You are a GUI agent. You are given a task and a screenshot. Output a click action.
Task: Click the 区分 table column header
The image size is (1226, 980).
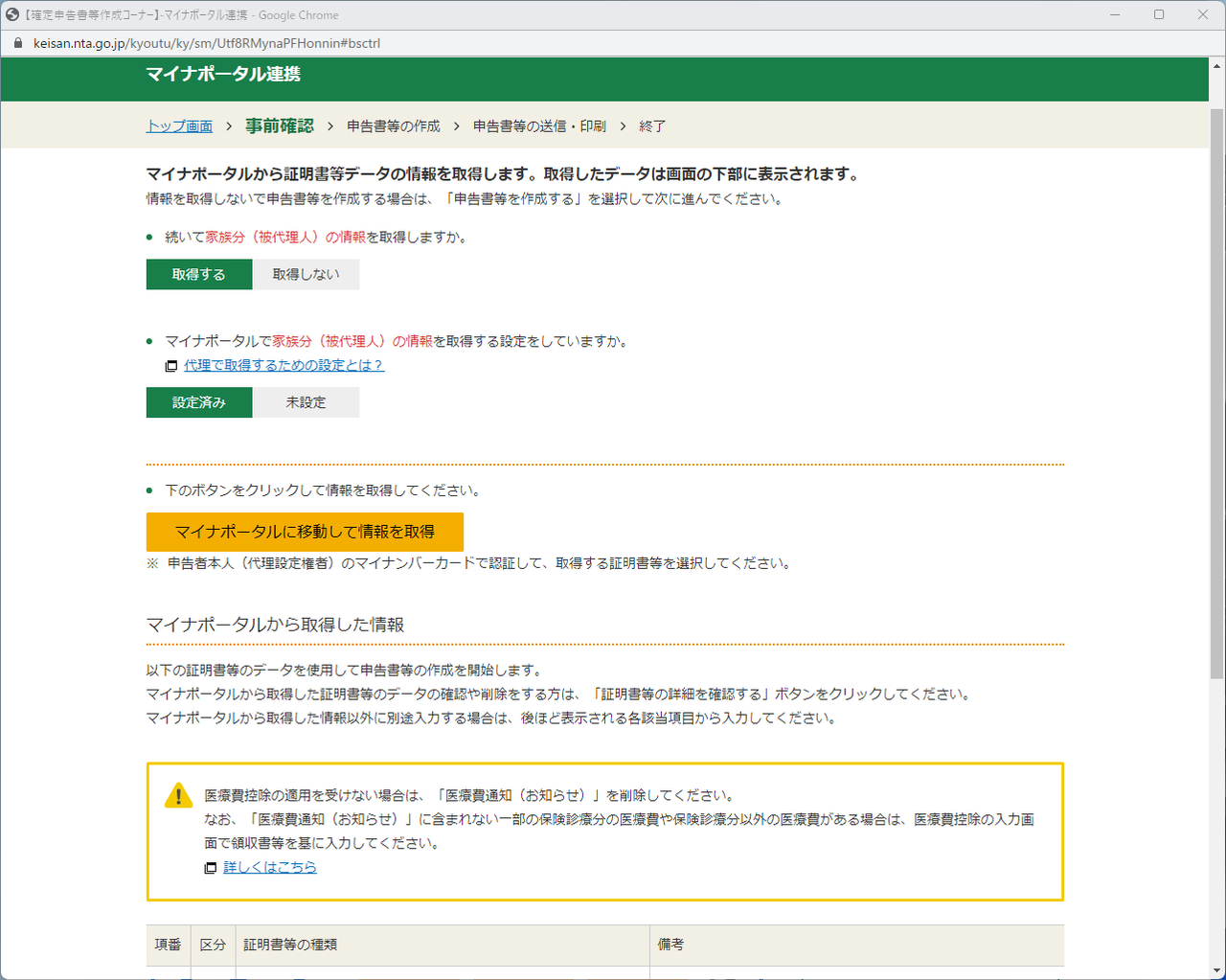(213, 945)
